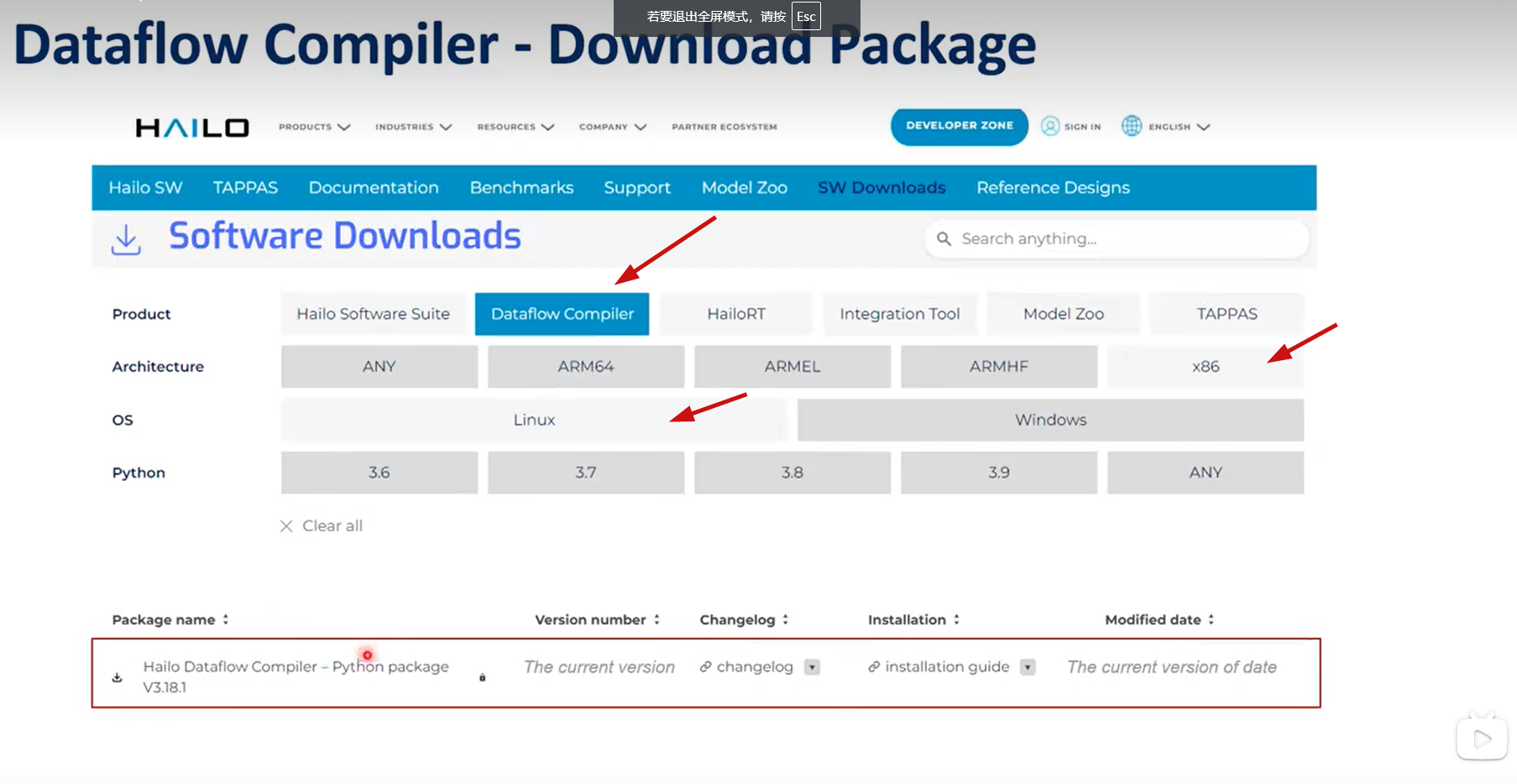Click the video play overlay icon
The height and width of the screenshot is (784, 1517).
click(1482, 738)
